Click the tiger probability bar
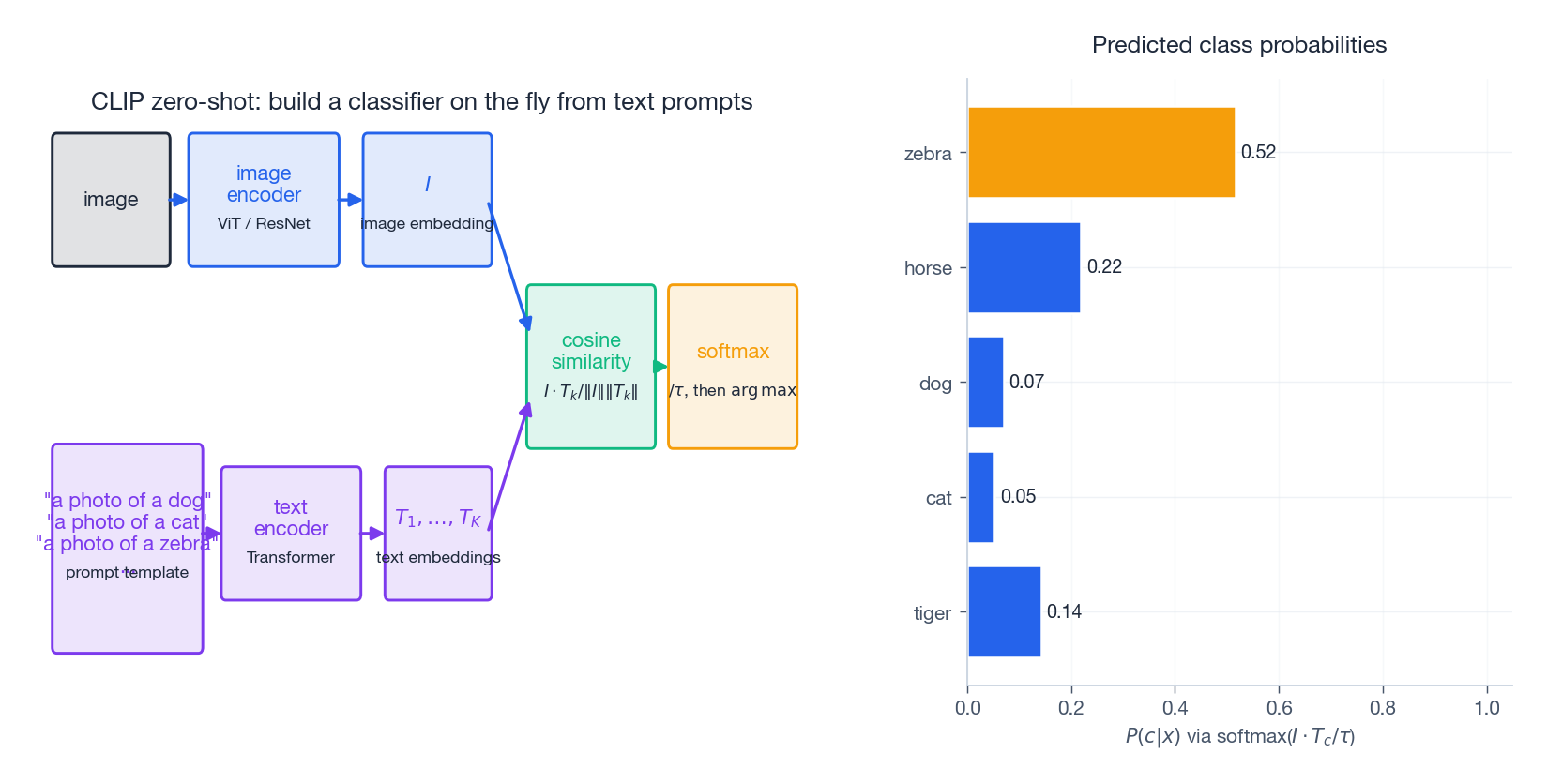The height and width of the screenshot is (784, 1547). coord(1004,611)
